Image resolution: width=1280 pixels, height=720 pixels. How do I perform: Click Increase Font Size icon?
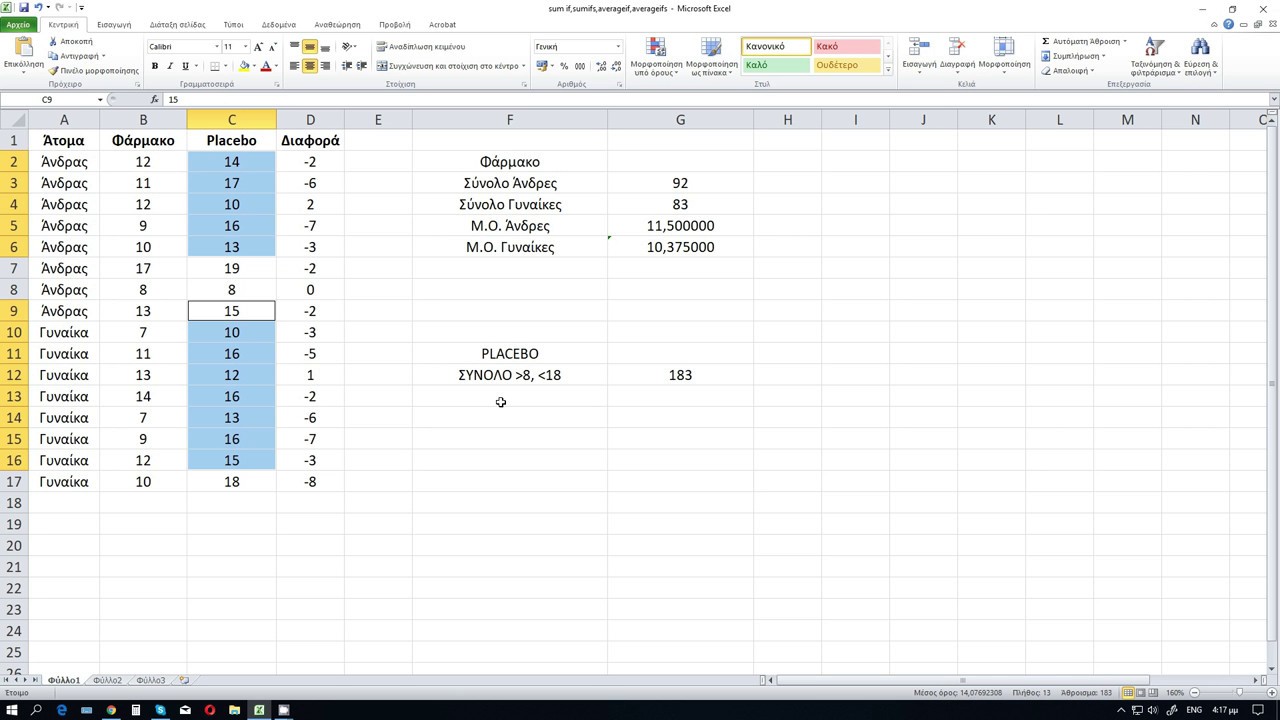tap(258, 47)
